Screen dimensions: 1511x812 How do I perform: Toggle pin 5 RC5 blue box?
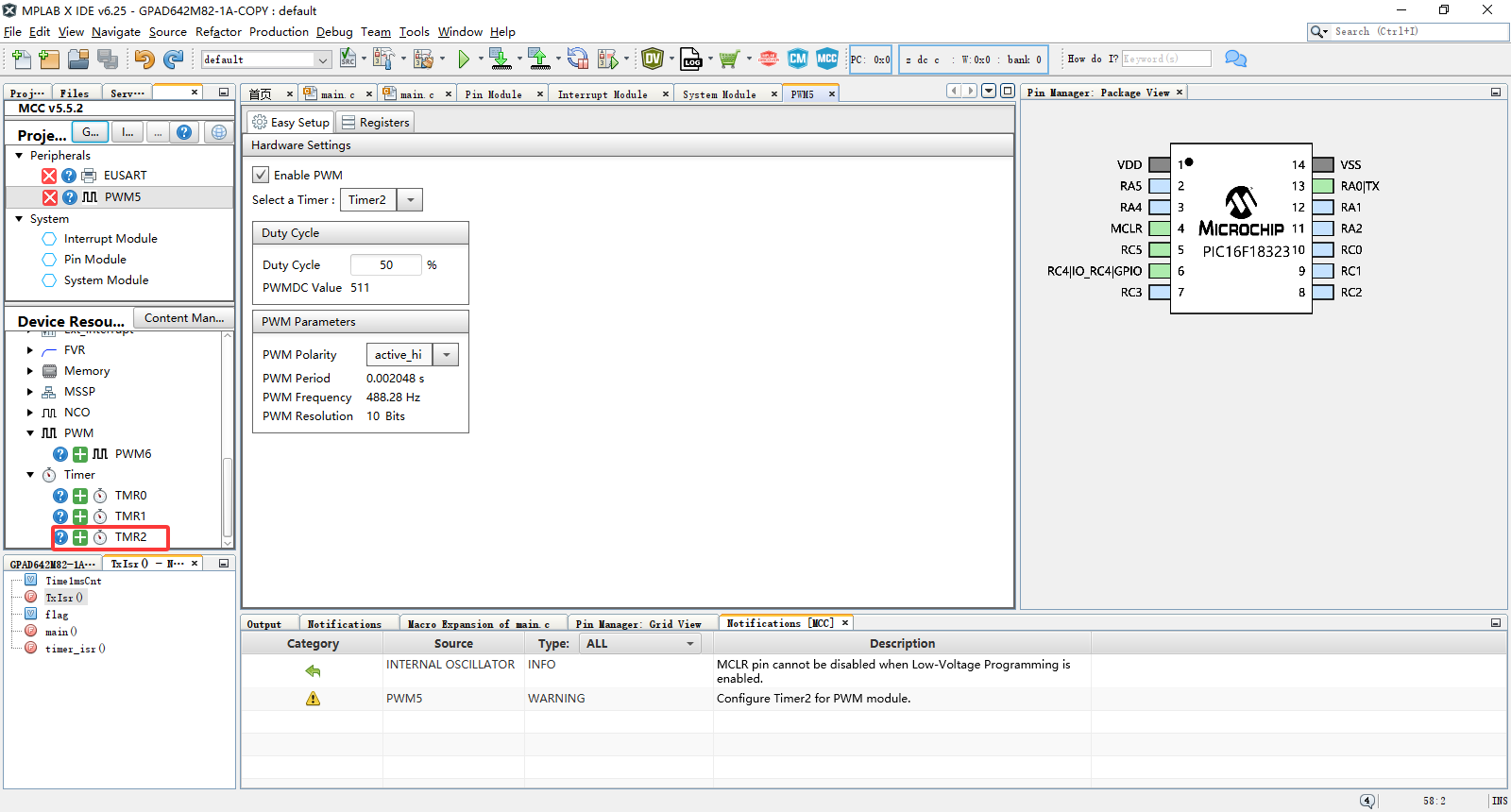tap(1160, 249)
